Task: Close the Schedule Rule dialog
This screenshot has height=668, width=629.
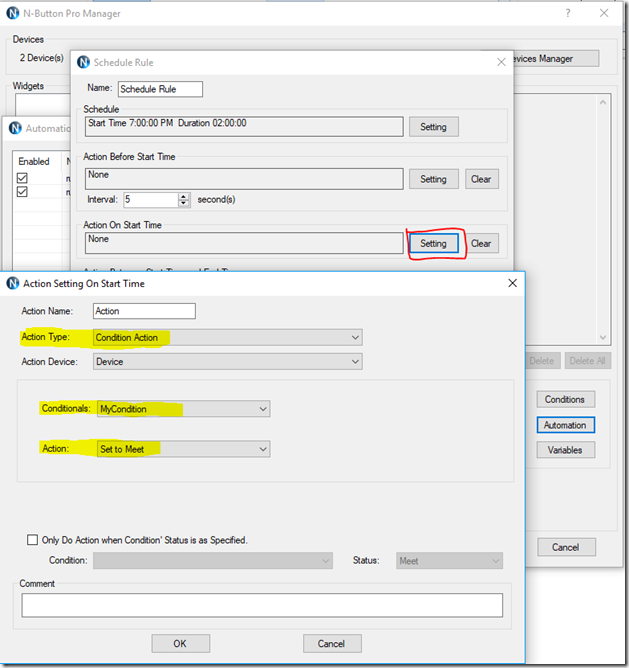Action: point(501,62)
